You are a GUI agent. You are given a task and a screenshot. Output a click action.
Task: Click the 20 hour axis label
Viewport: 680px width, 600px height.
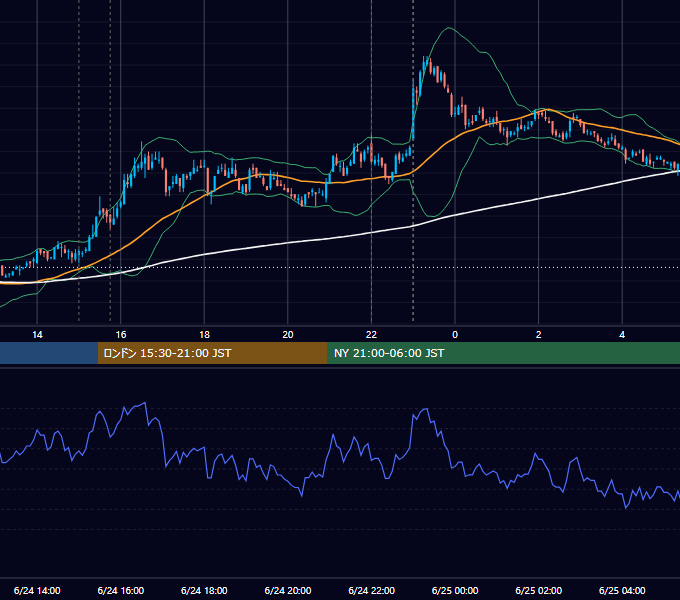tap(288, 335)
